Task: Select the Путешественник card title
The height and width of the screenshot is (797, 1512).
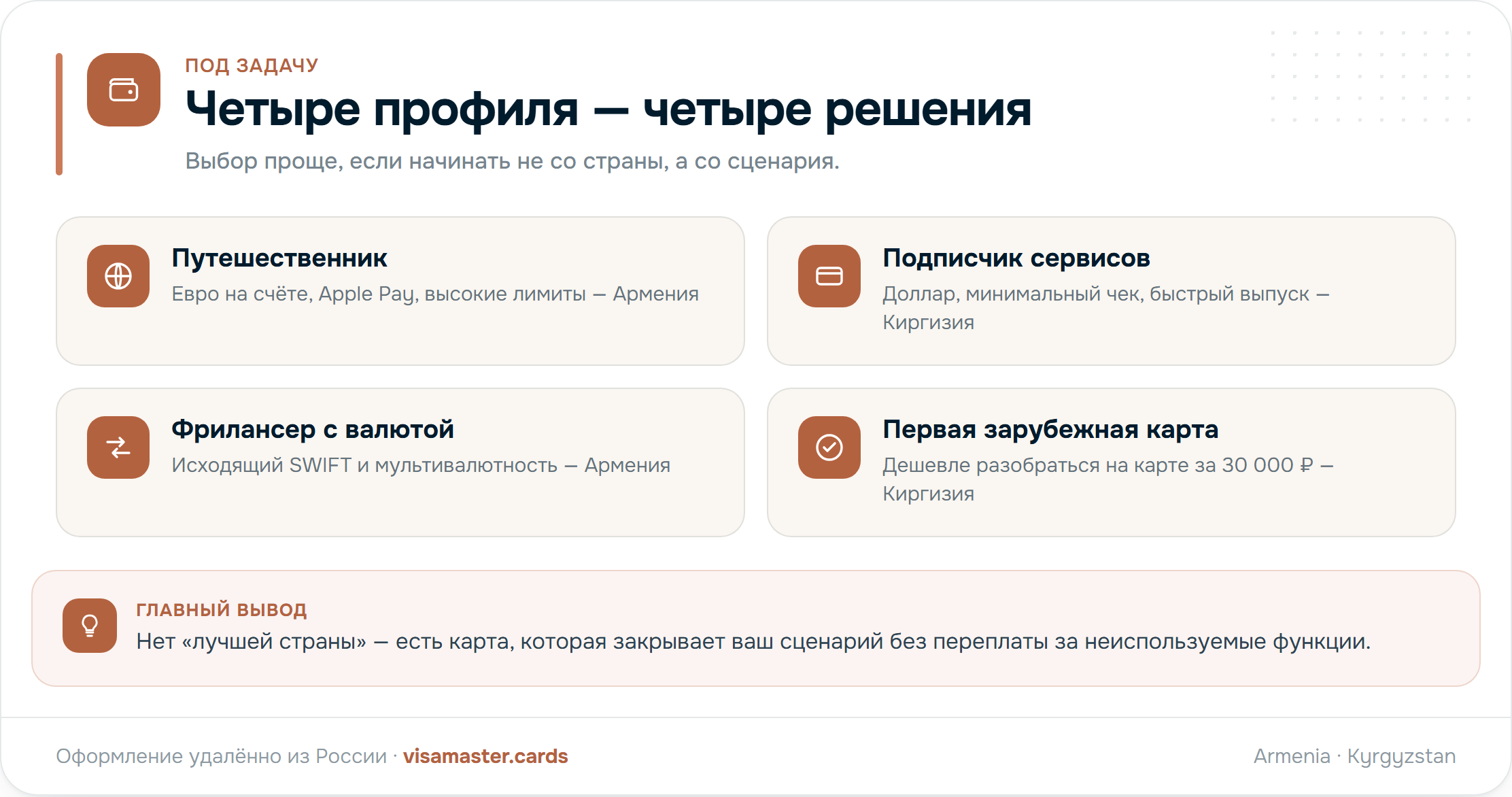Action: [x=279, y=258]
